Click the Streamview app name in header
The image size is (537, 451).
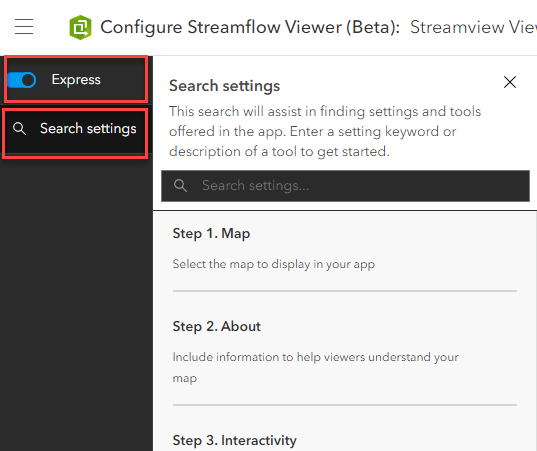[x=473, y=27]
